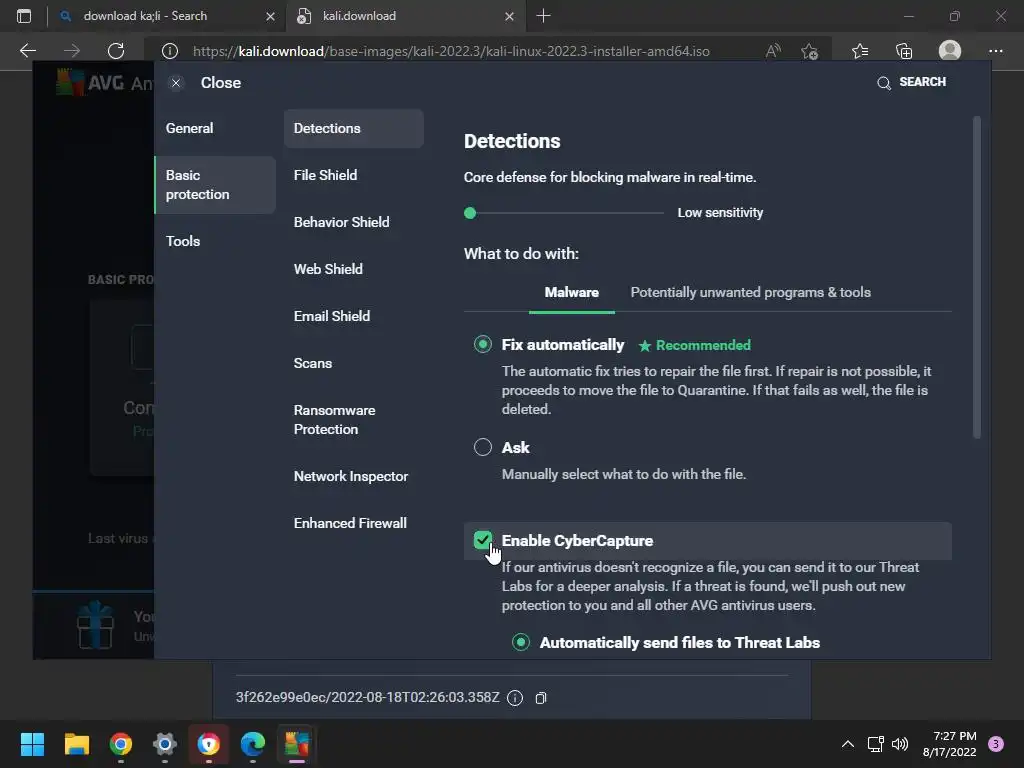View site information icon in address bar
The image size is (1024, 768).
click(x=170, y=51)
